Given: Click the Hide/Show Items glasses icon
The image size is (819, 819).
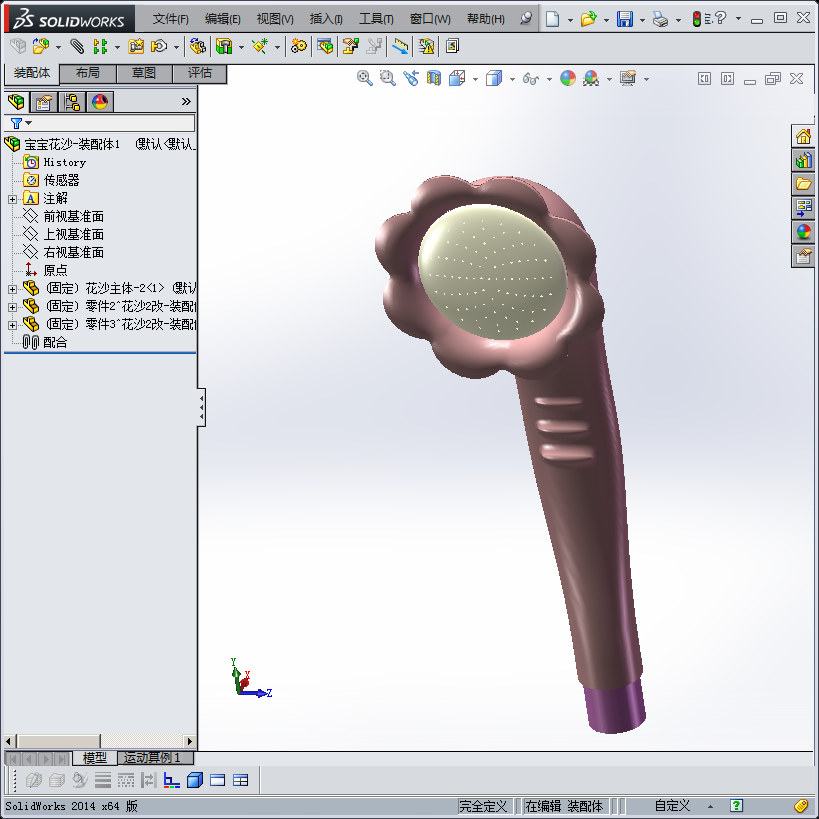Looking at the screenshot, I should click(531, 79).
